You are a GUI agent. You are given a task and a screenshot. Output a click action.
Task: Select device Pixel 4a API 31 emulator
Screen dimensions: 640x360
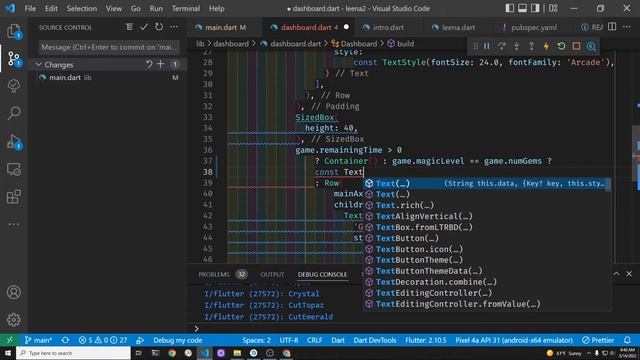coord(514,340)
